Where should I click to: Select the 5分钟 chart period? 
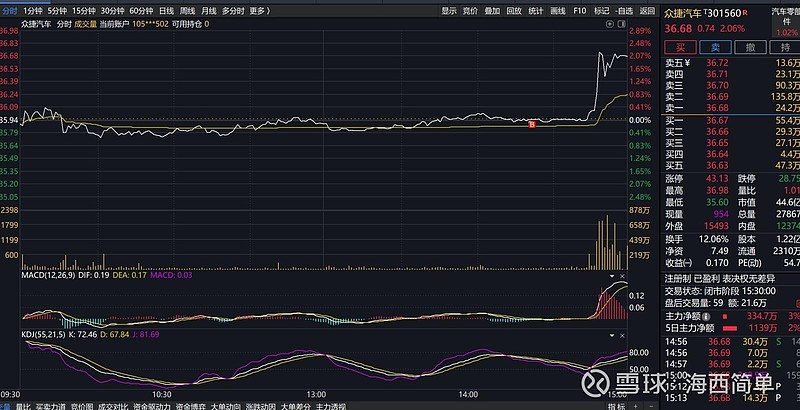pyautogui.click(x=57, y=11)
